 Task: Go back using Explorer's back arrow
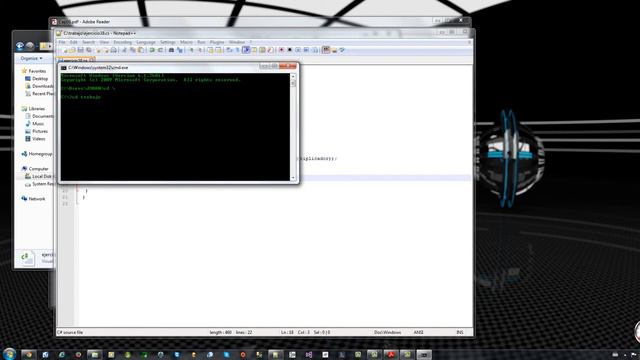click(x=20, y=46)
